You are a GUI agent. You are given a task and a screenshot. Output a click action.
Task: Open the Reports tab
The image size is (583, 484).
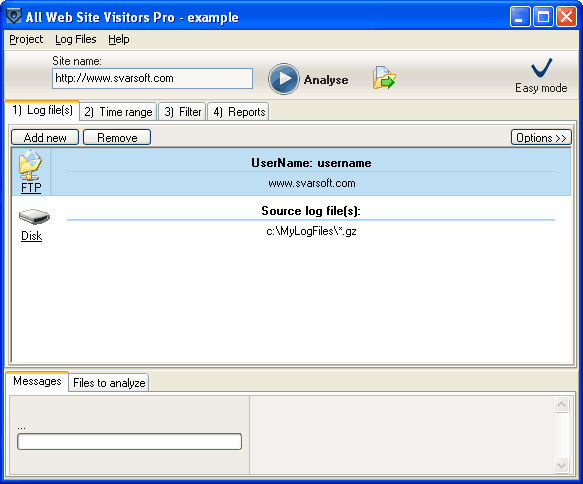tap(238, 112)
